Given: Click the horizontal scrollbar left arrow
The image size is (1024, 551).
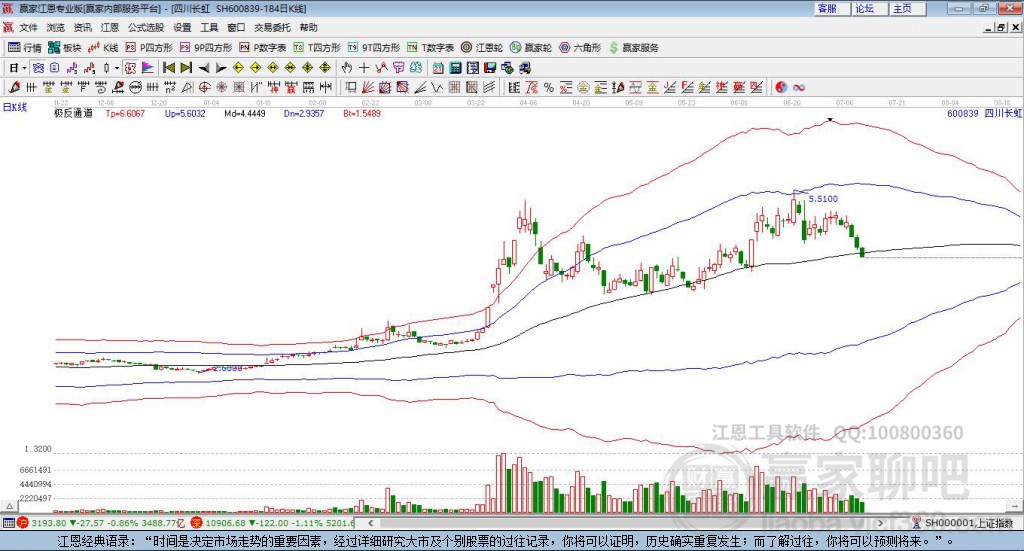Looking at the screenshot, I should (371, 523).
